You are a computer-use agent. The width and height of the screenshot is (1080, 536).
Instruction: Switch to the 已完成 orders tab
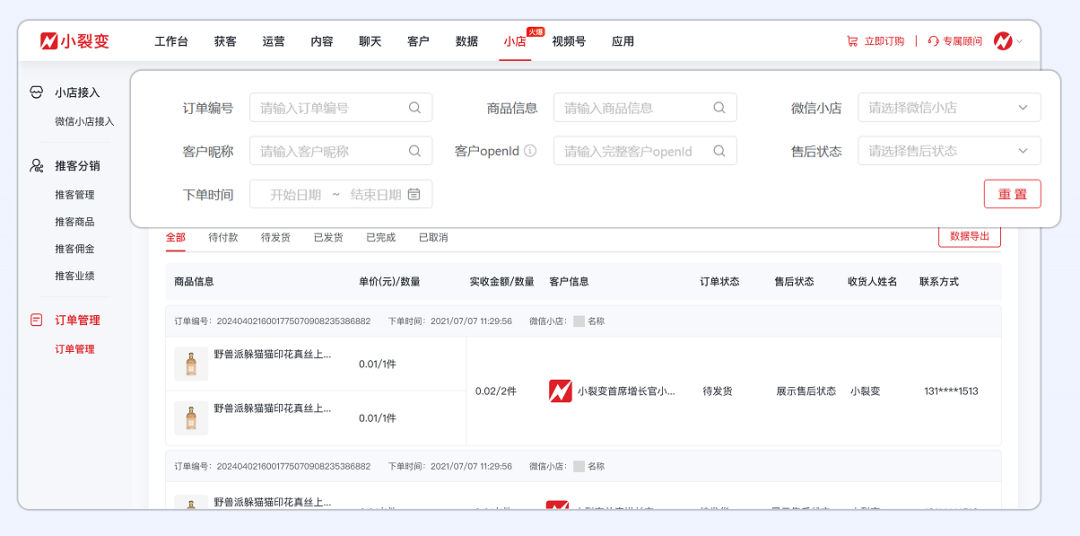coord(381,238)
